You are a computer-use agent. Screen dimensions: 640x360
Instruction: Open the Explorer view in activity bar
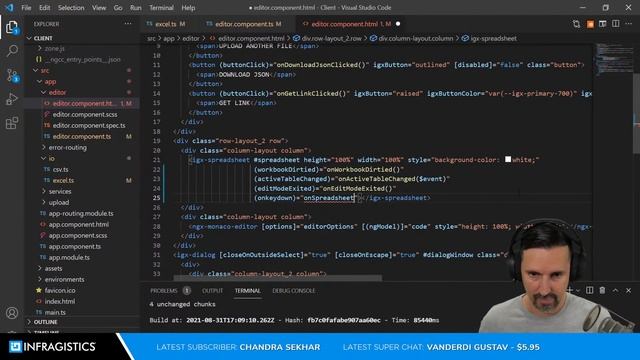click(12, 27)
